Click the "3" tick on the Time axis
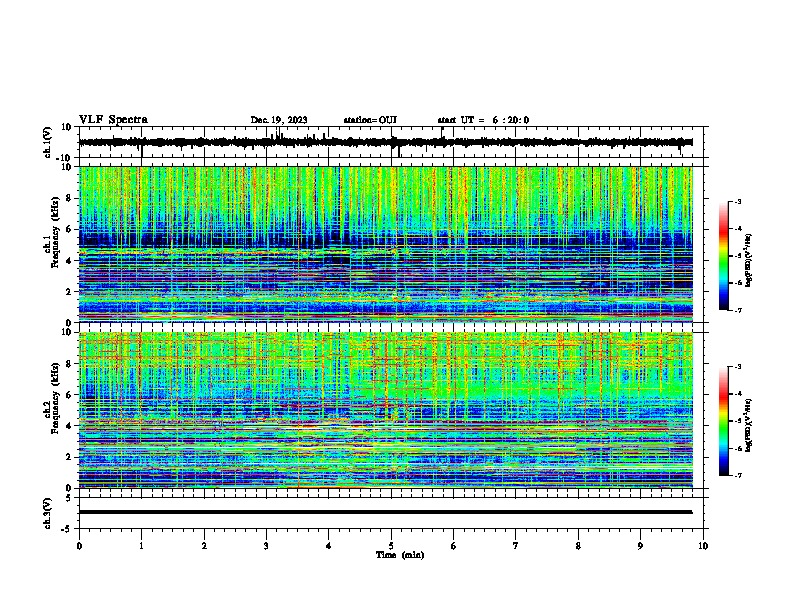The height and width of the screenshot is (612, 792). [x=266, y=546]
